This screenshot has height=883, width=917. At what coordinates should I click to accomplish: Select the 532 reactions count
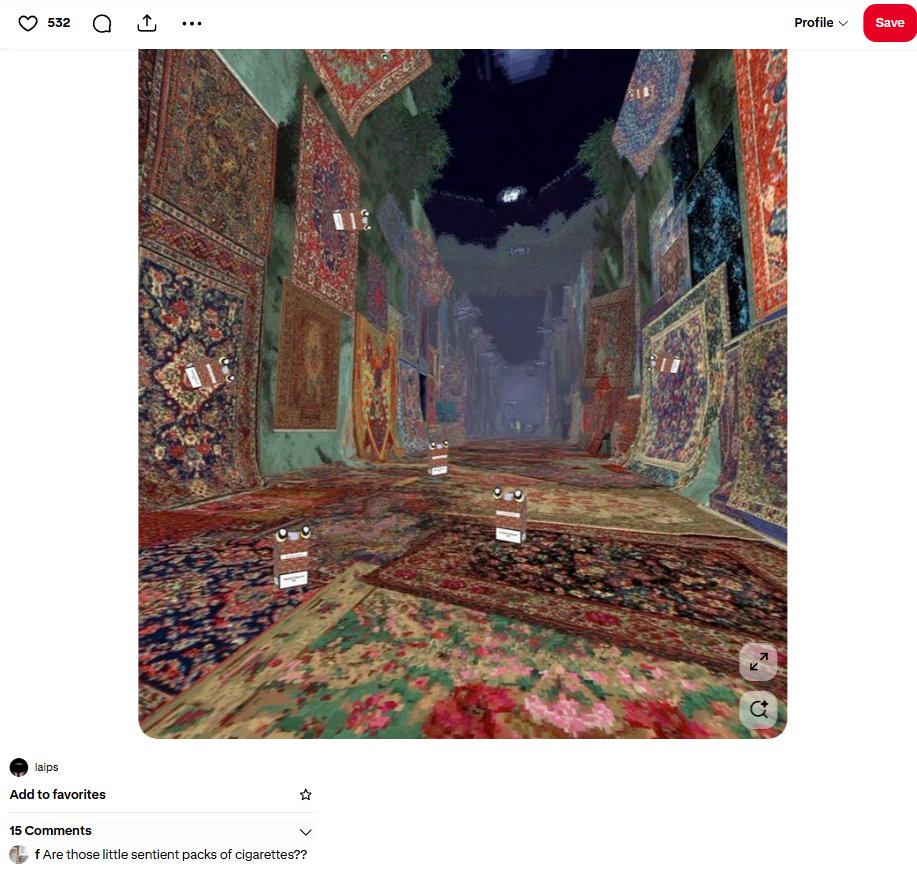(x=58, y=23)
